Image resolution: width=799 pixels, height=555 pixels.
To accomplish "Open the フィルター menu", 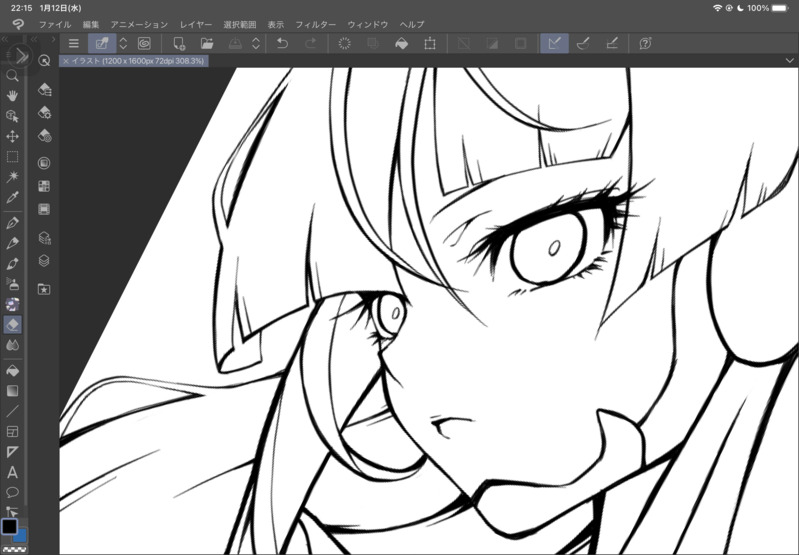I will point(316,24).
